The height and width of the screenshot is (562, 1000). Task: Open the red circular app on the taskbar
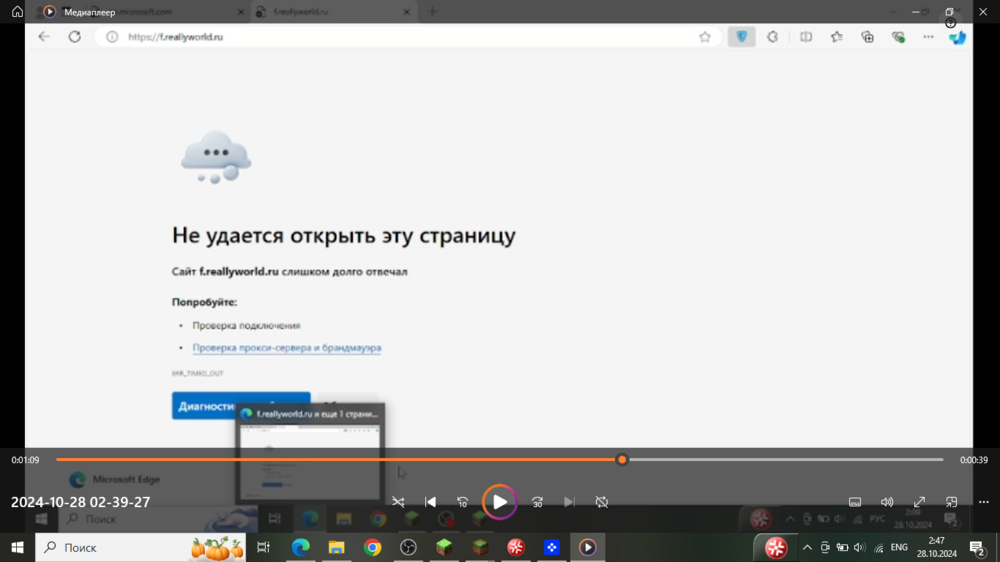tap(515, 547)
